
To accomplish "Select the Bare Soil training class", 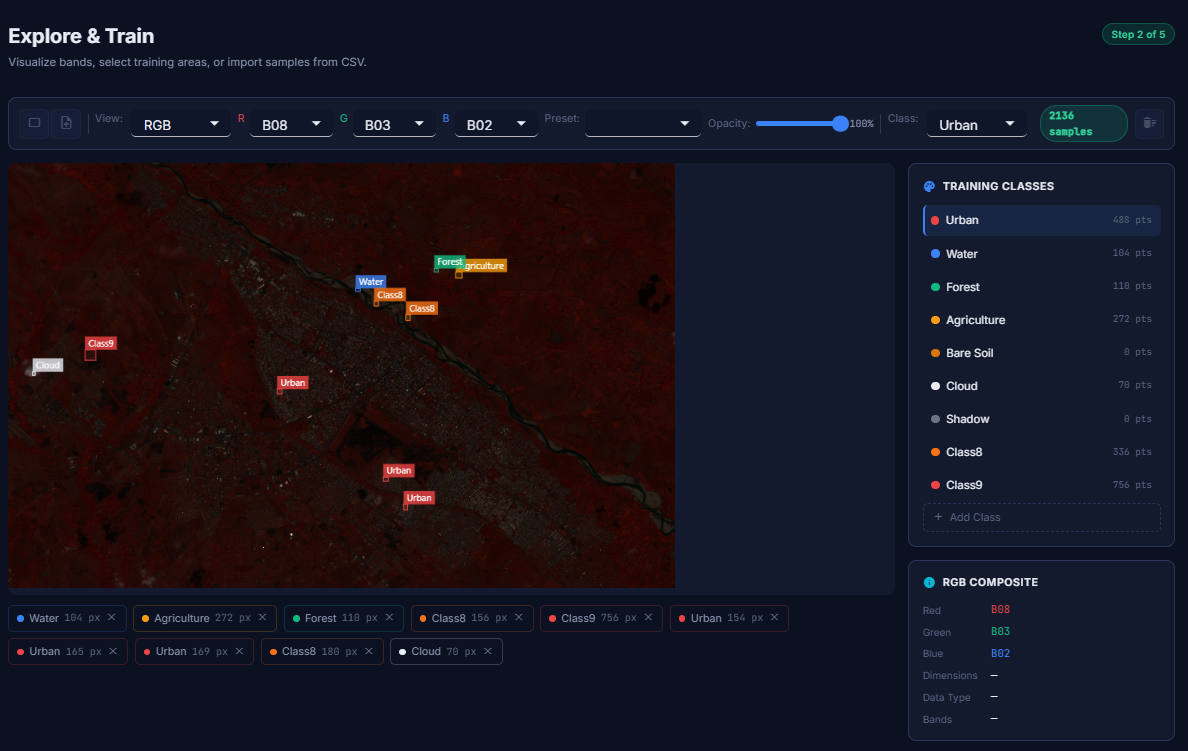I will click(1041, 352).
